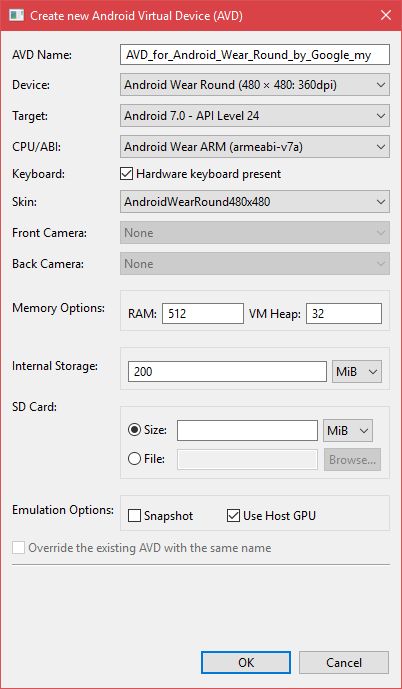Click the Internal Storage value field

click(x=227, y=372)
